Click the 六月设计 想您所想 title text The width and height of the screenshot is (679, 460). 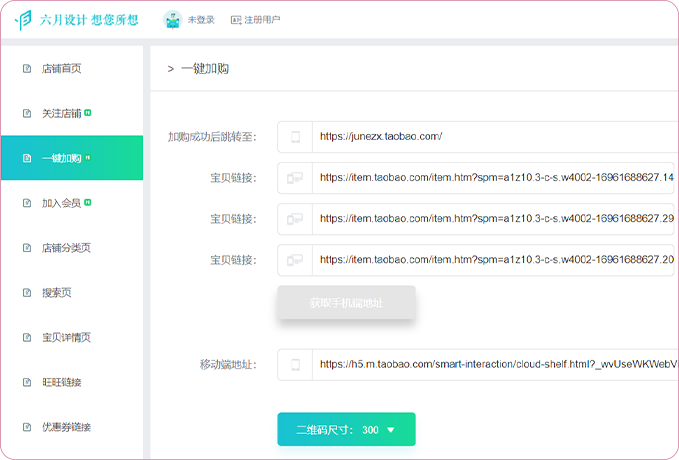[x=89, y=20]
